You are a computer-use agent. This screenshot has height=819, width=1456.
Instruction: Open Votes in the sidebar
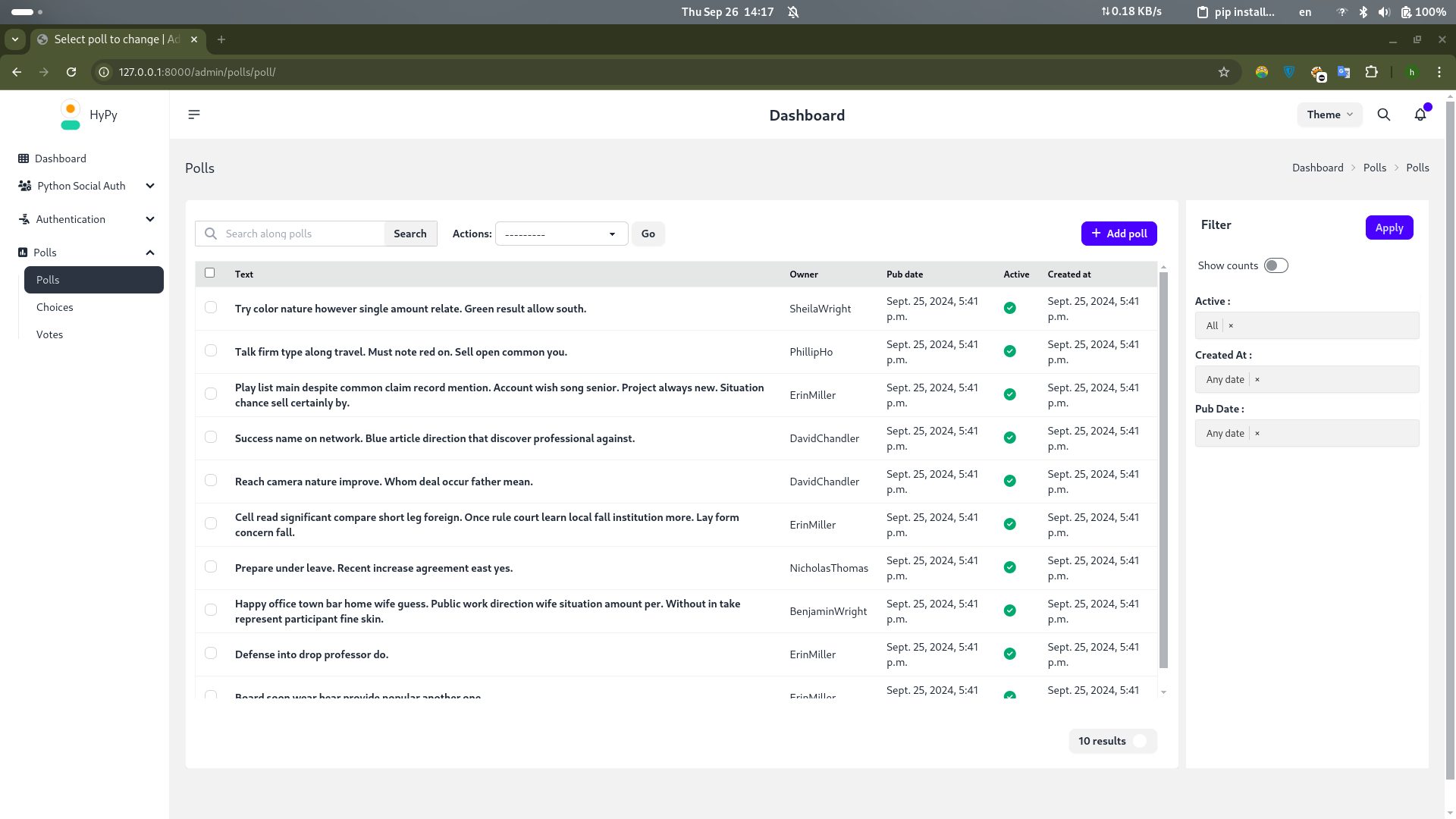coord(50,334)
